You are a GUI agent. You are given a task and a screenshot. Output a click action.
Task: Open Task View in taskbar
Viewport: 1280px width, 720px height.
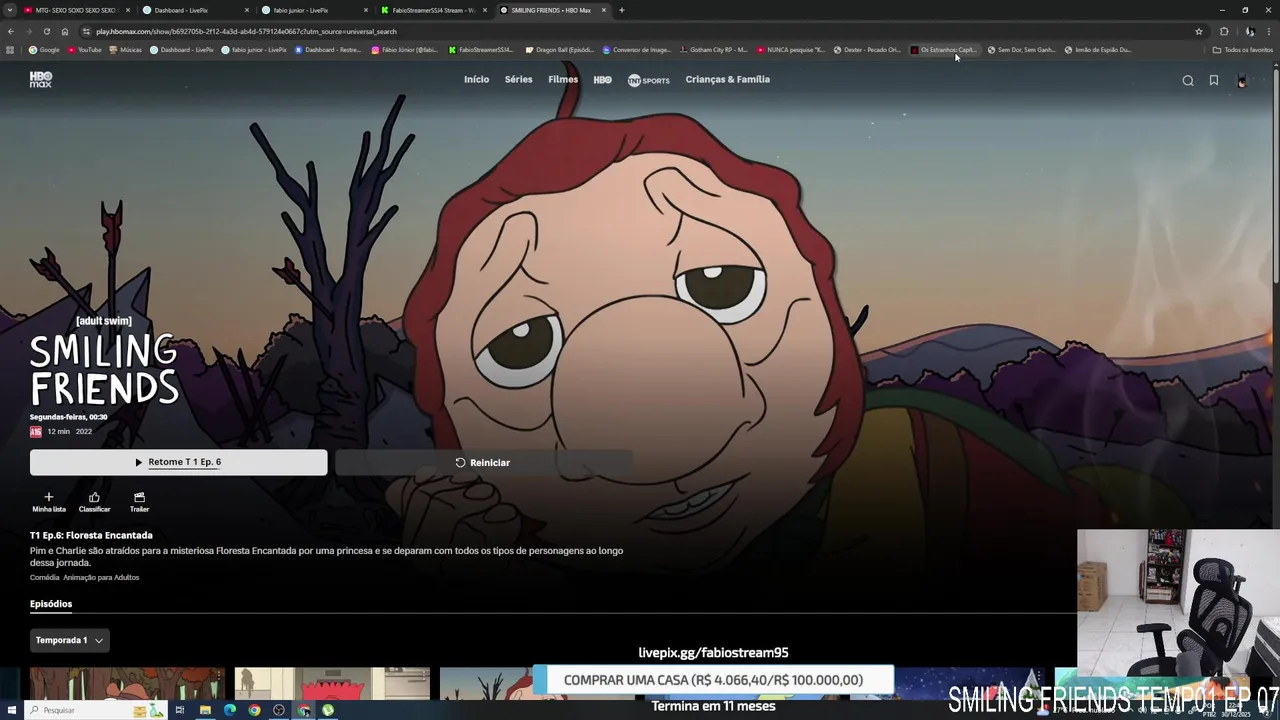(180, 710)
